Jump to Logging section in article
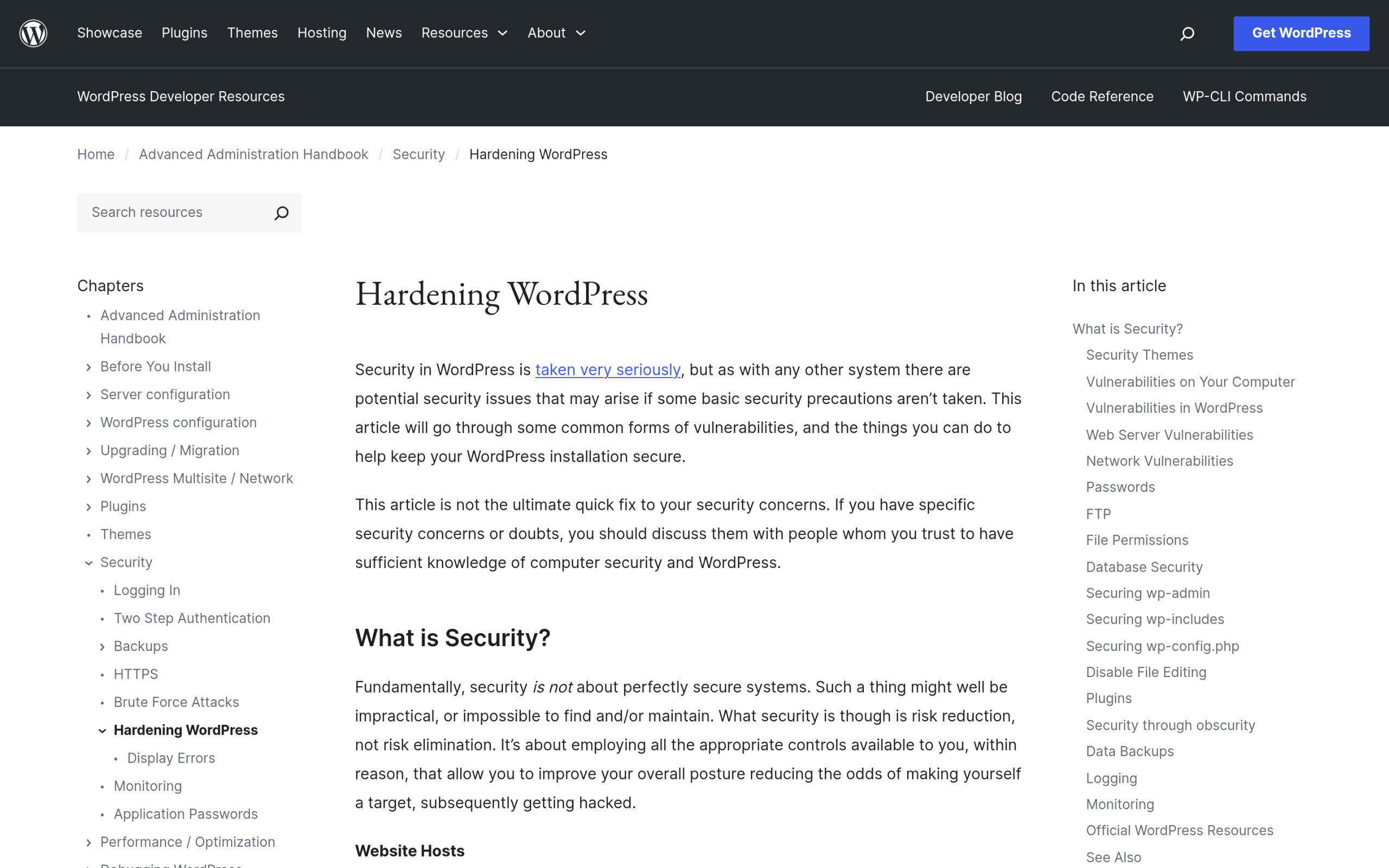This screenshot has height=868, width=1389. (x=1111, y=778)
